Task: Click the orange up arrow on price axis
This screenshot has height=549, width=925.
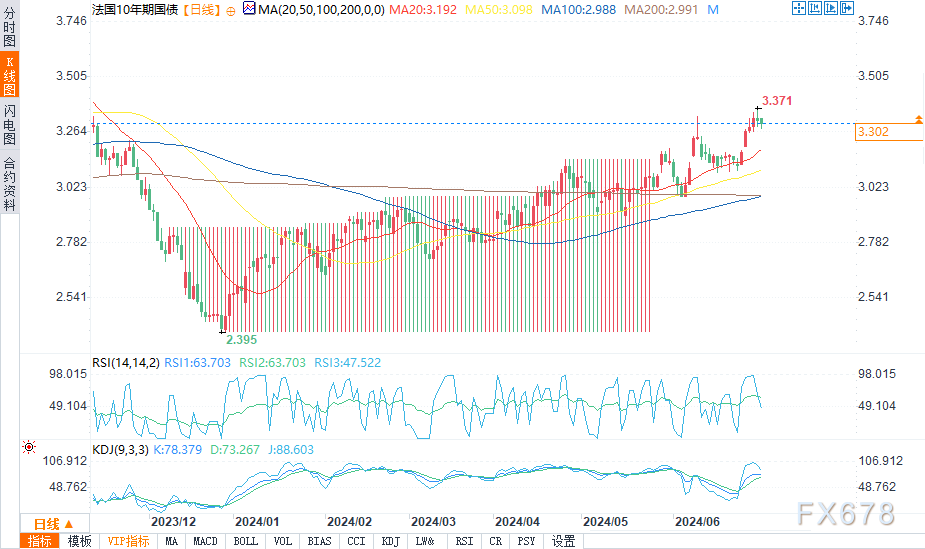Action: pyautogui.click(x=918, y=120)
